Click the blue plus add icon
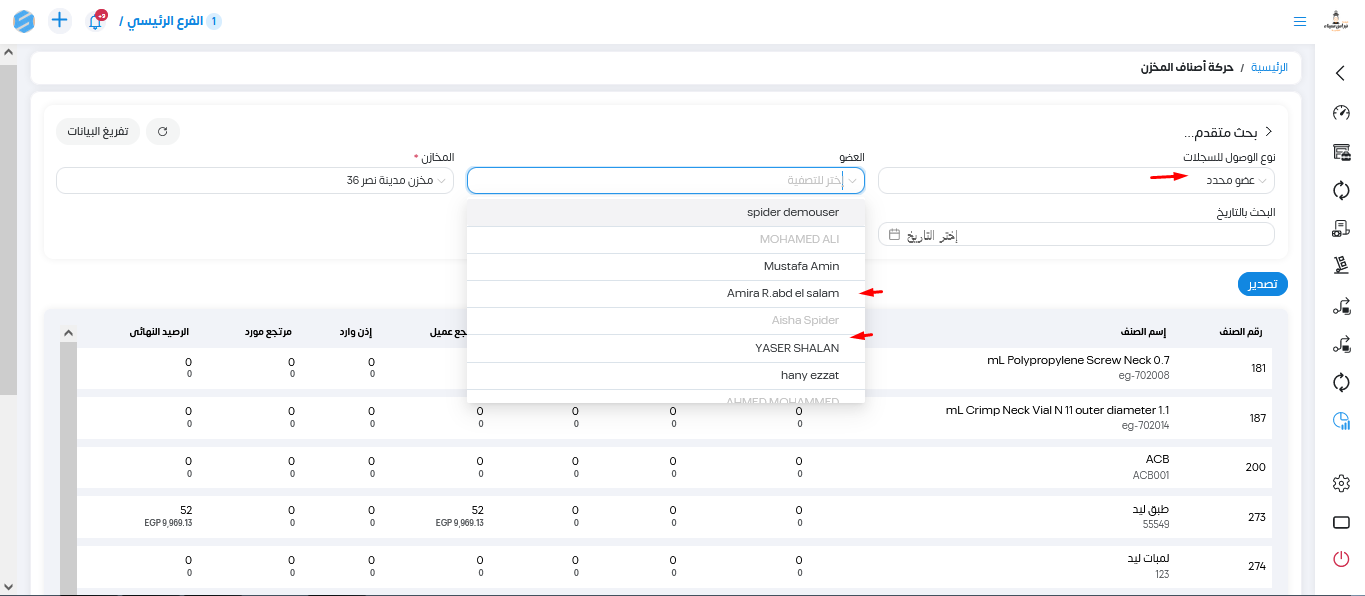This screenshot has width=1365, height=596. point(60,20)
